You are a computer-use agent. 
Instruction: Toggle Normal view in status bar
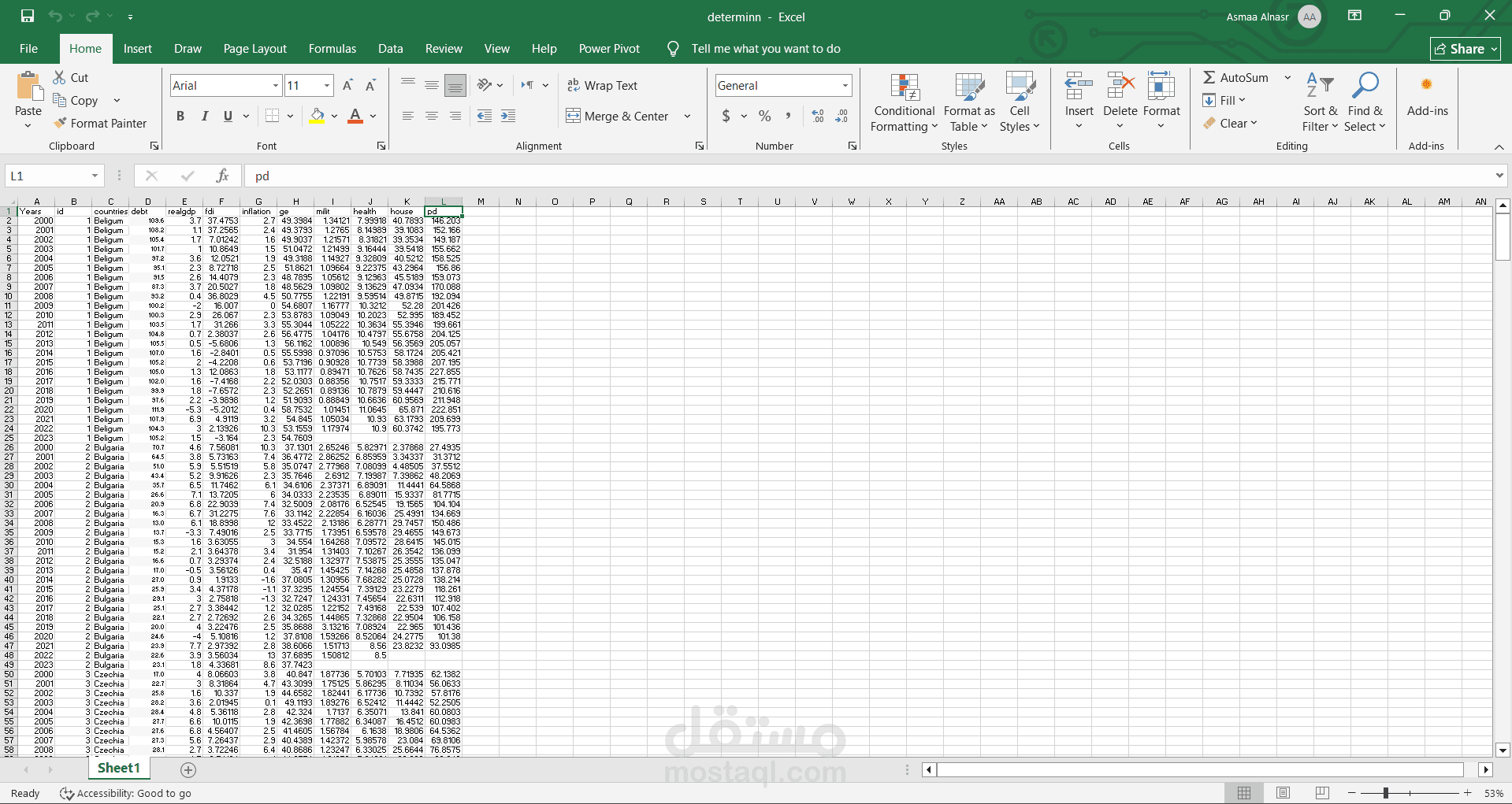[1244, 793]
